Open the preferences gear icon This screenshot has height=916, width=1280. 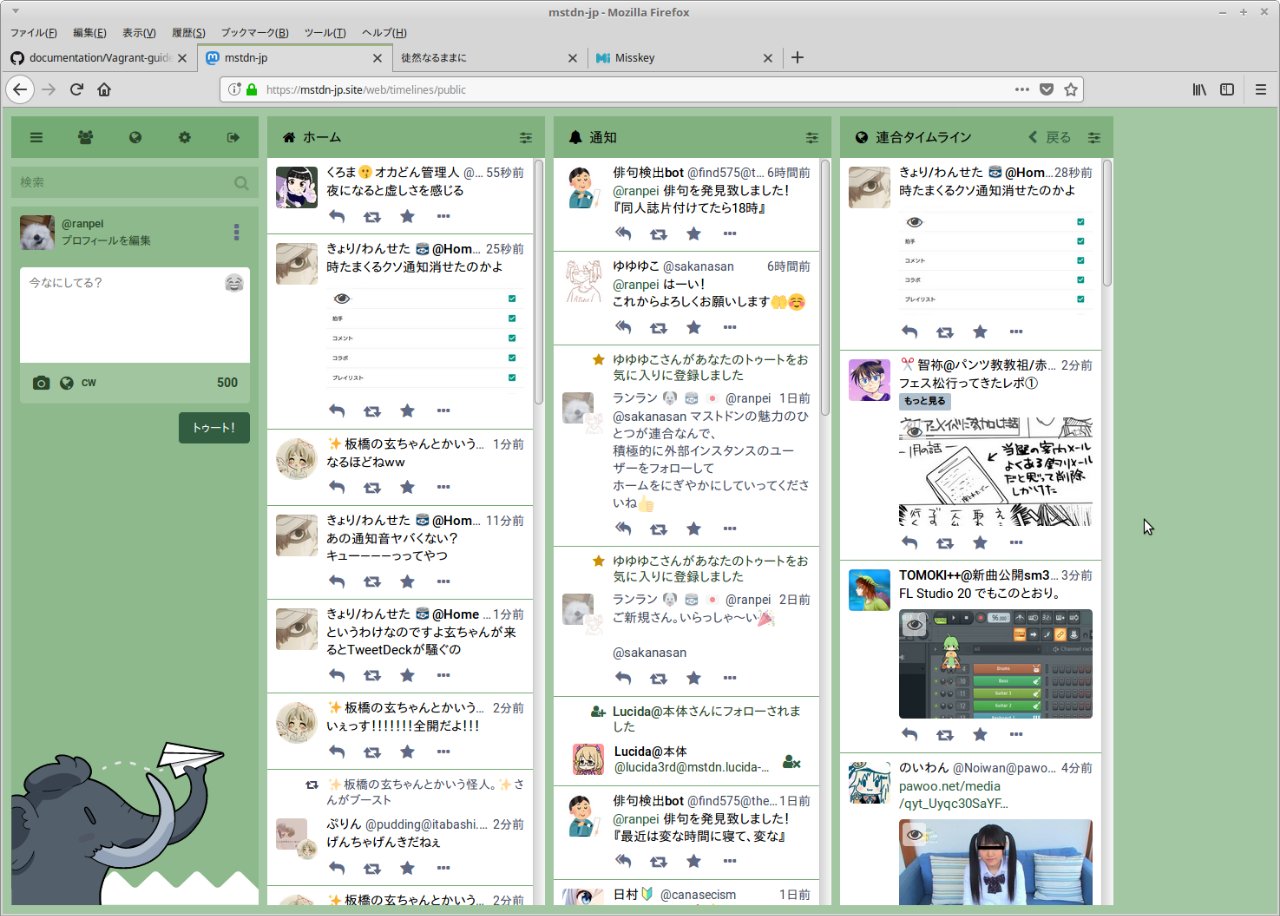pos(185,137)
